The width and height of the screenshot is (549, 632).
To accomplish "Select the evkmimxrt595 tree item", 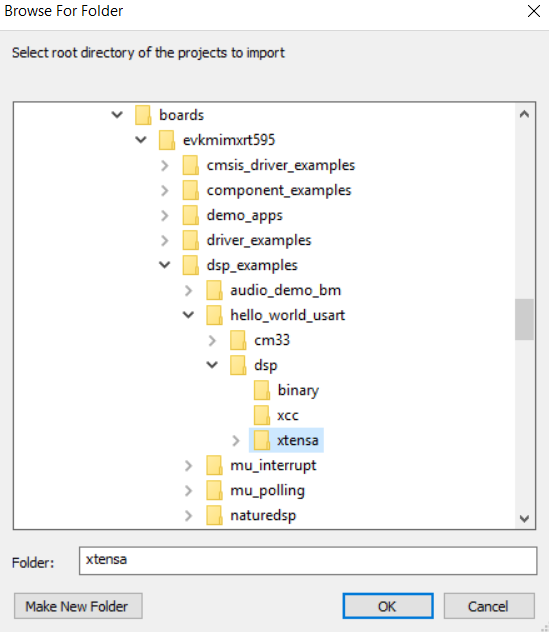I will point(229,140).
